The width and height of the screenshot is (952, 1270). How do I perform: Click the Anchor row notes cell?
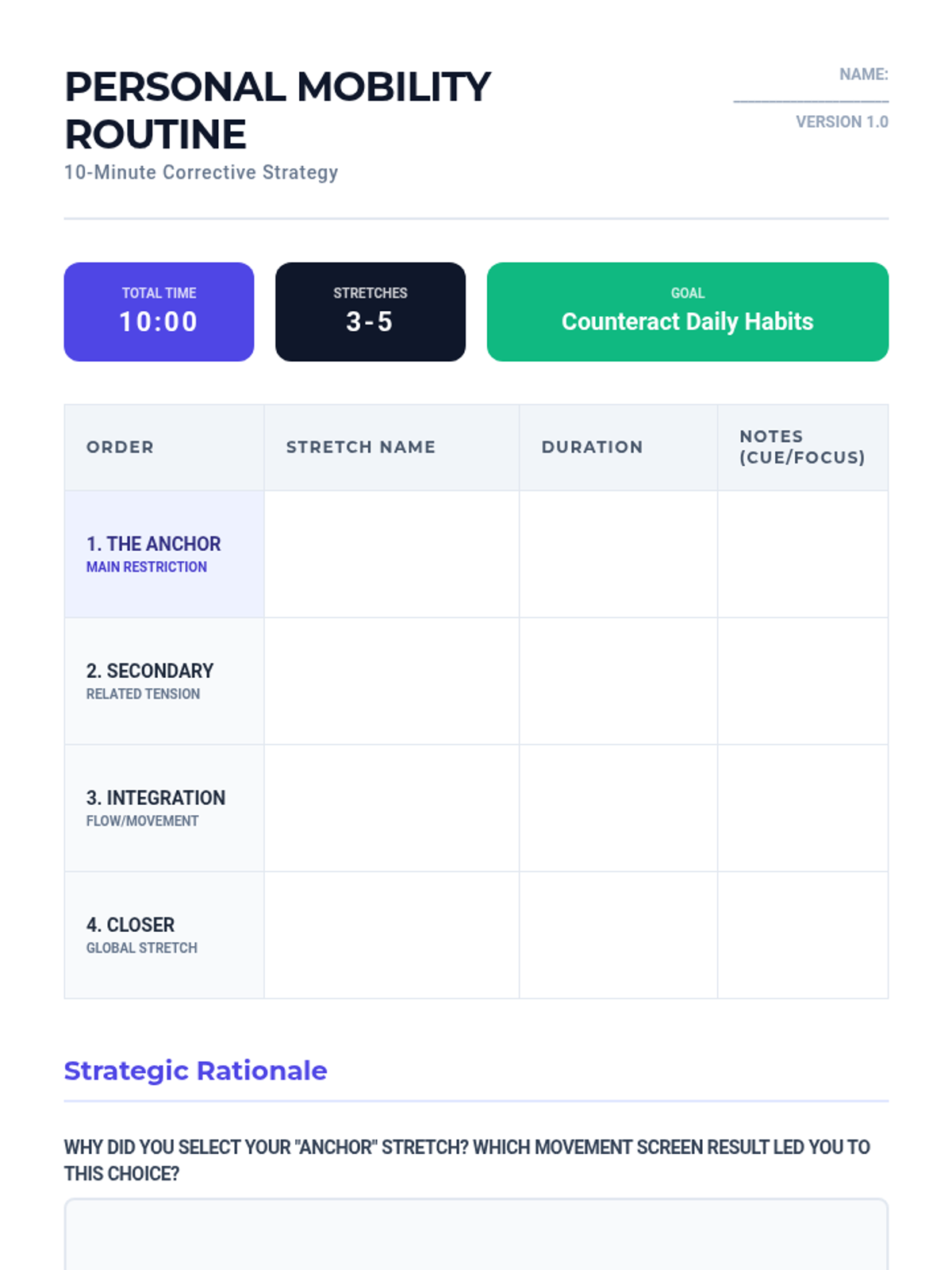pos(803,554)
